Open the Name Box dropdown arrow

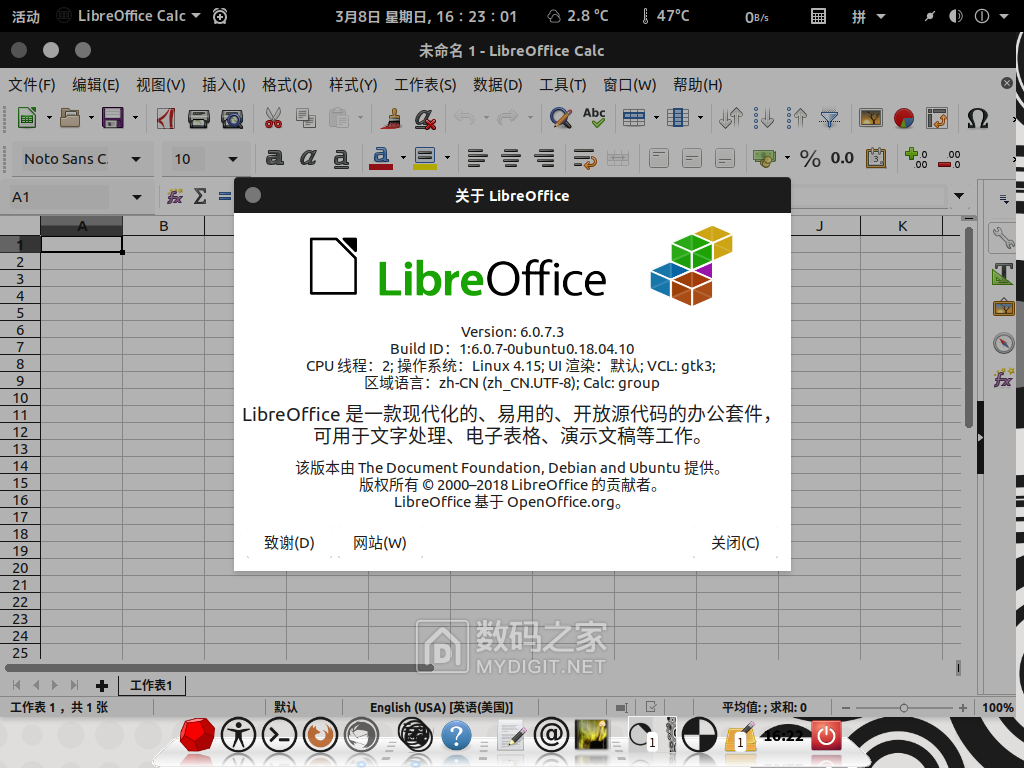tap(136, 197)
